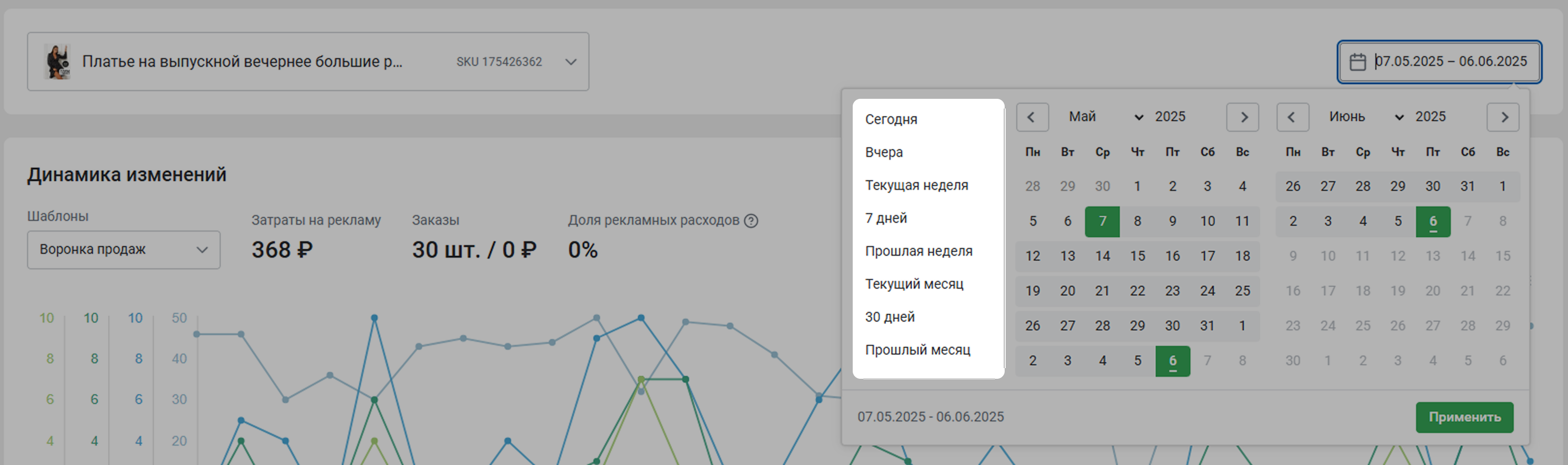1568x465 pixels.
Task: Click the product thumbnail image
Action: pos(57,62)
